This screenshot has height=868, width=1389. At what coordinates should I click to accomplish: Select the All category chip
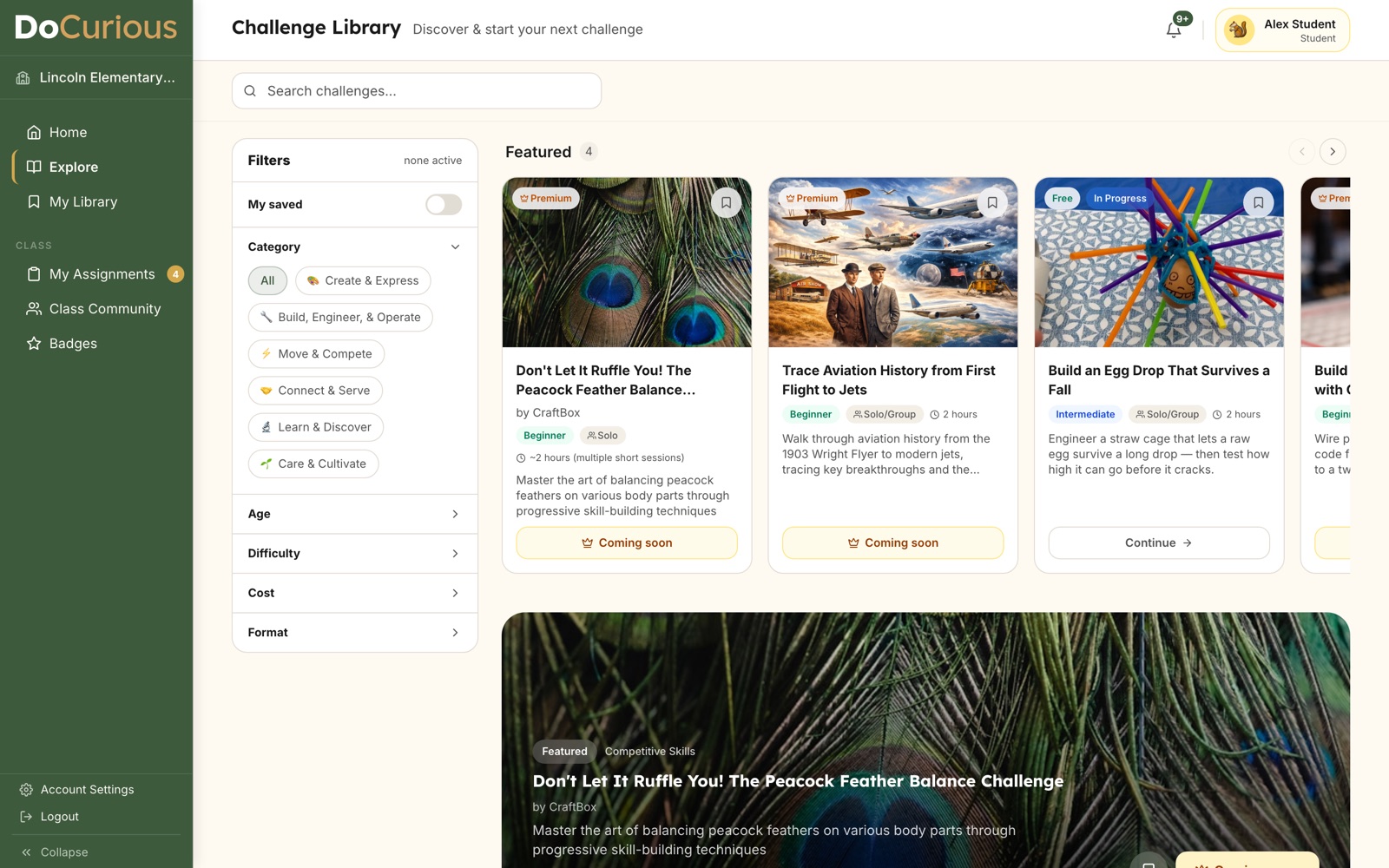click(x=267, y=280)
